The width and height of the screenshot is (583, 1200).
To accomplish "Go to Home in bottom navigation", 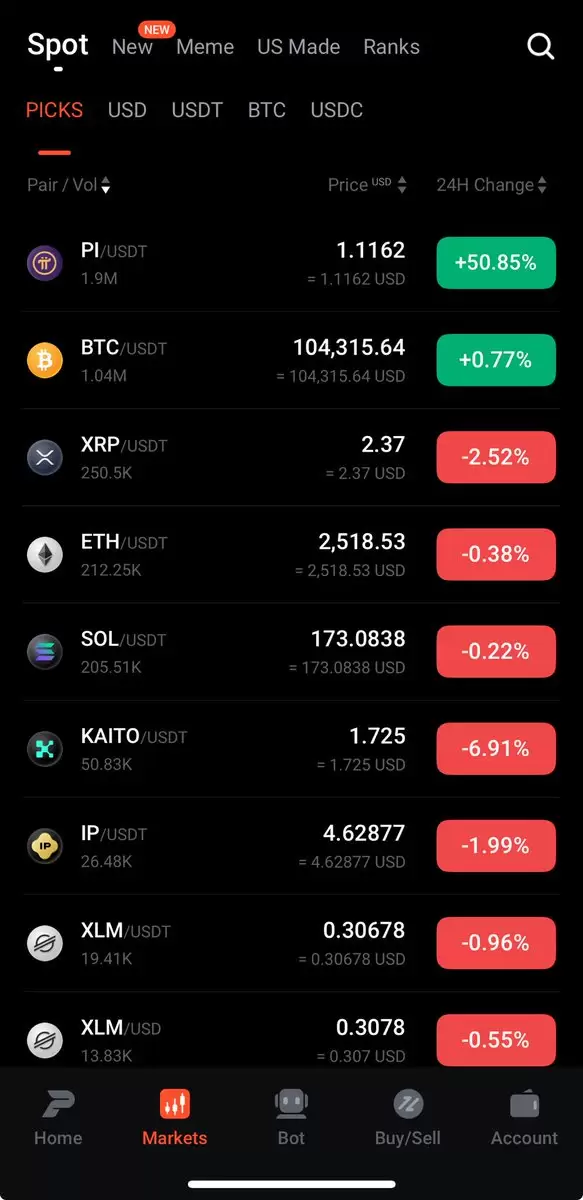I will click(58, 1118).
